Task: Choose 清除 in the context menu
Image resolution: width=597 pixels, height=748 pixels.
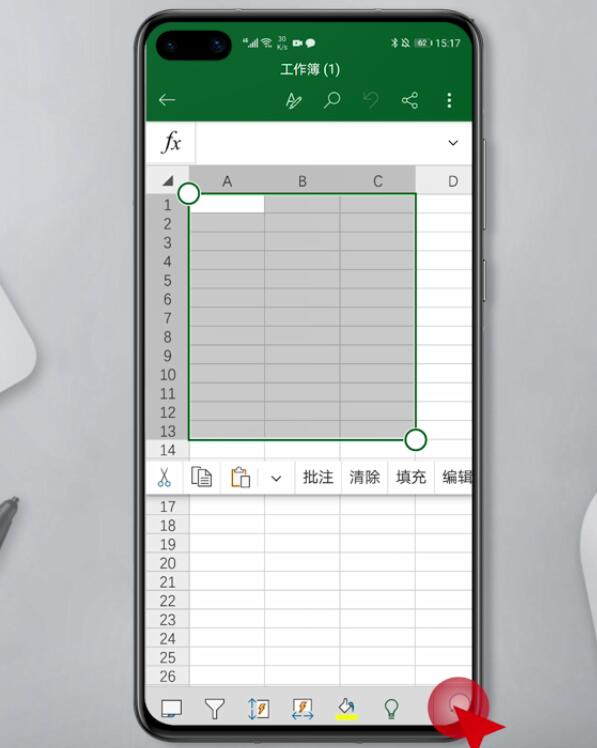Action: 364,477
